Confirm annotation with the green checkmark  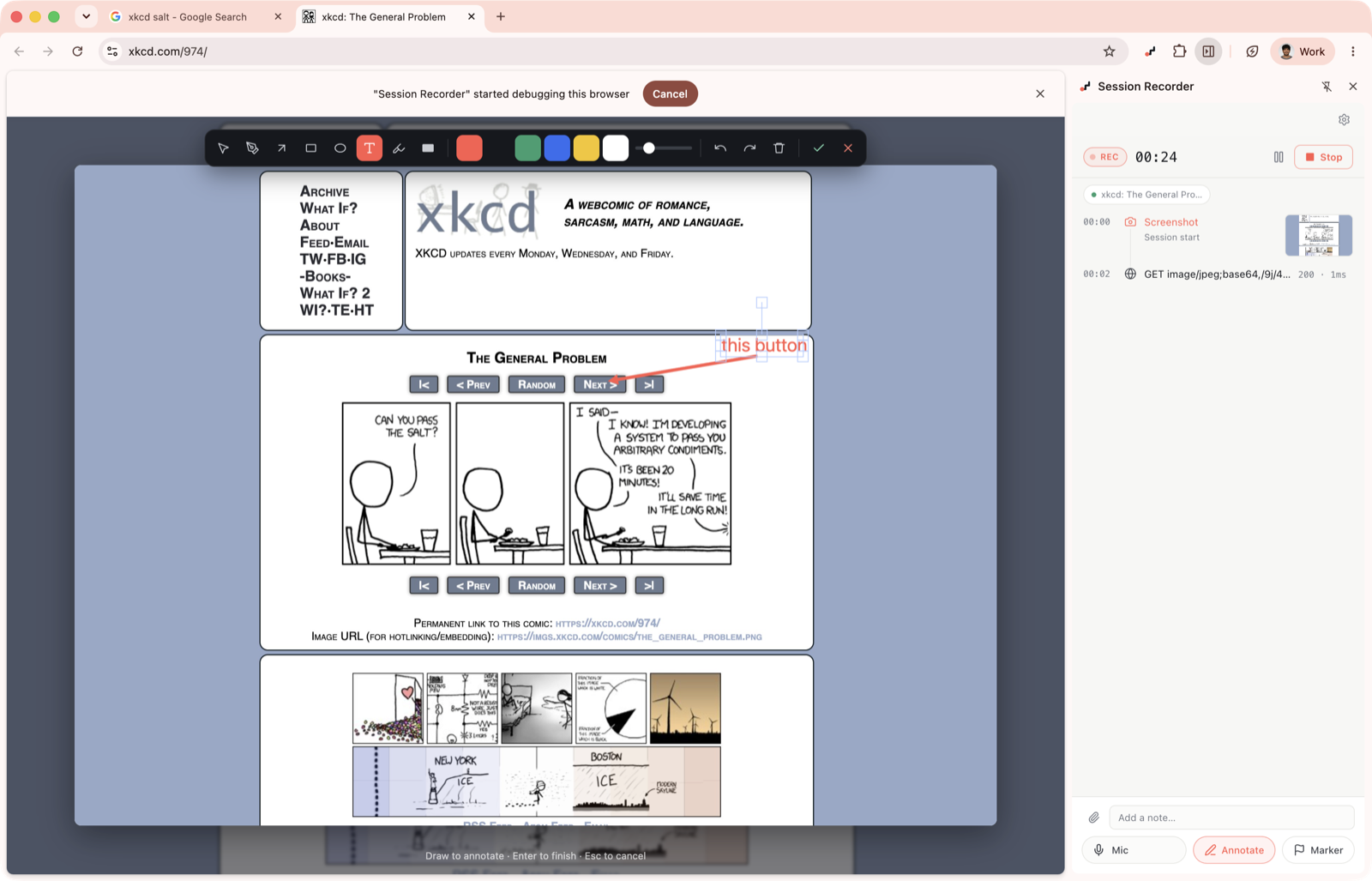point(819,148)
